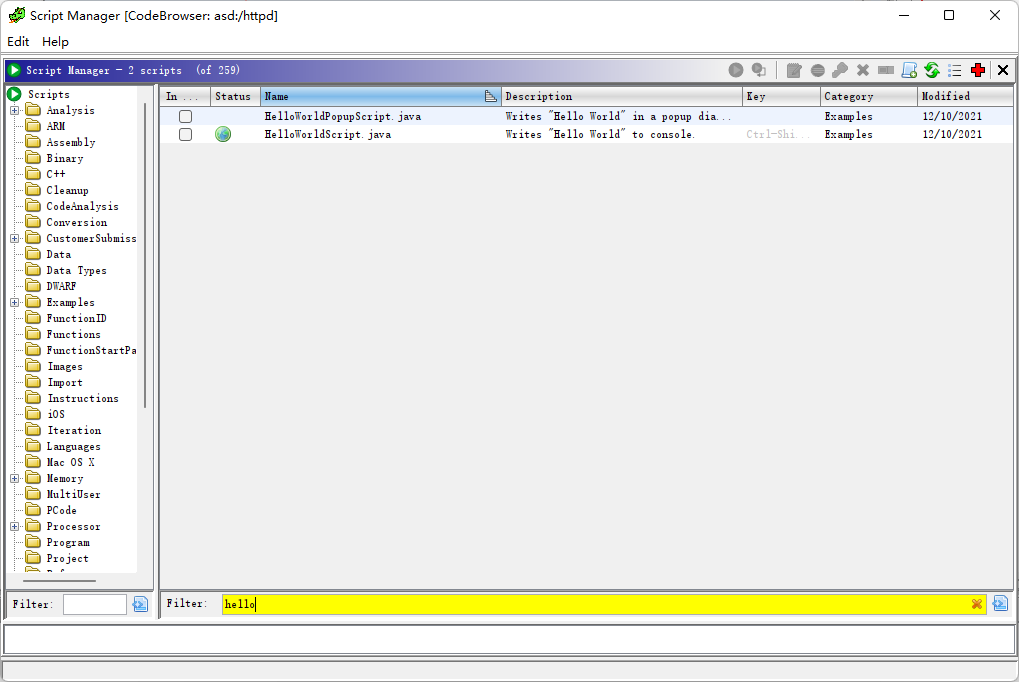Select the iOS folder in tree
This screenshot has width=1019, height=682.
coord(56,415)
